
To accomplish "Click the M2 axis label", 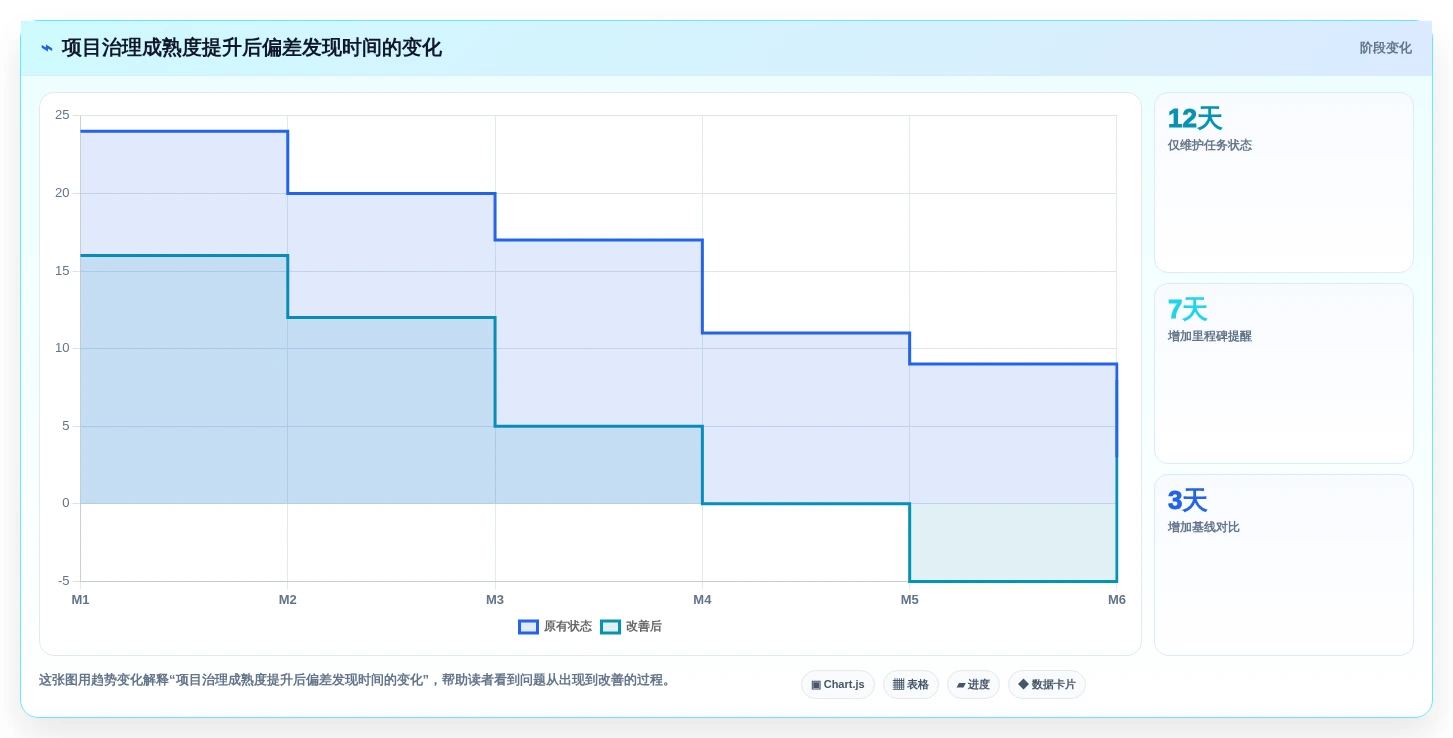I will 288,600.
